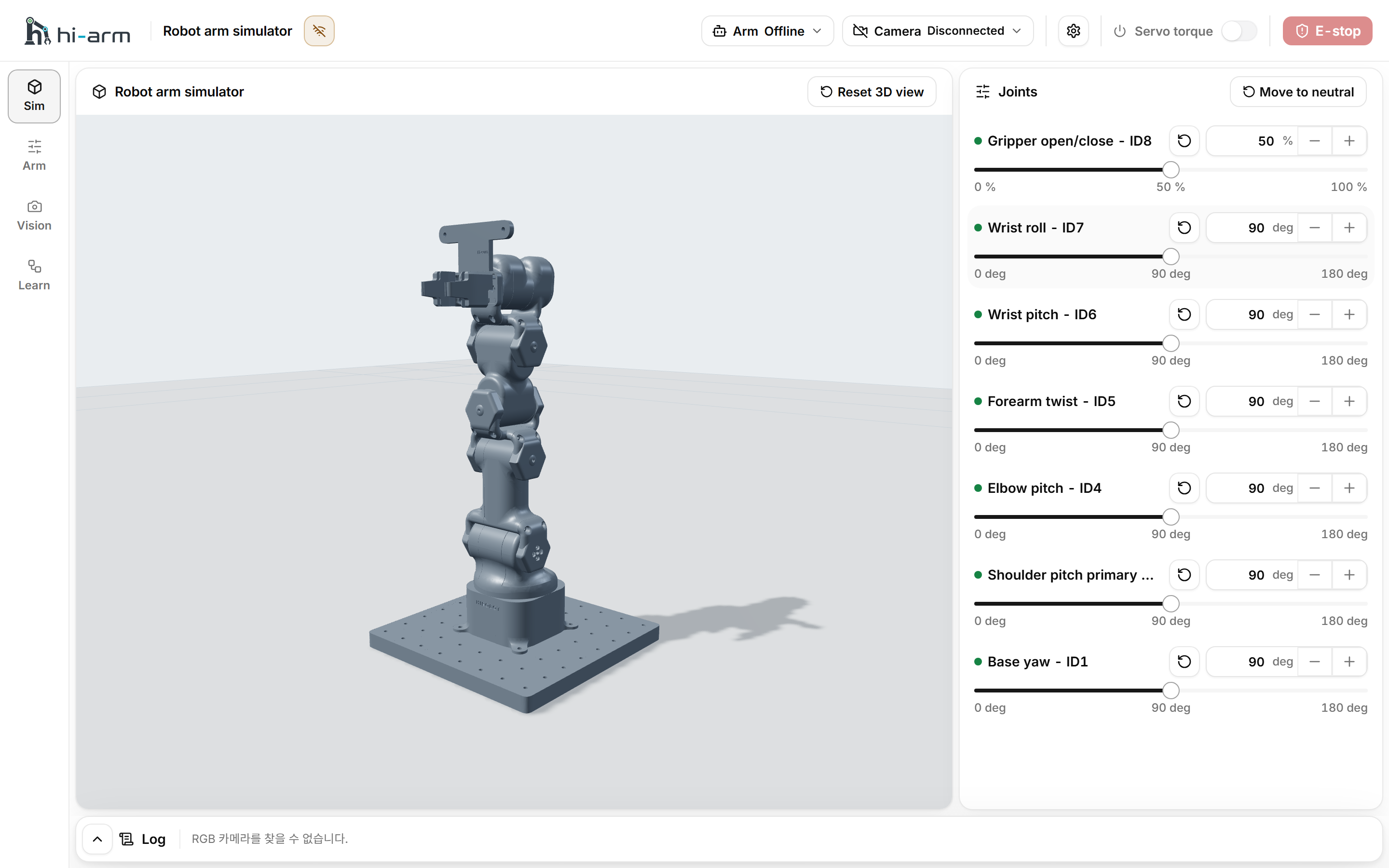The width and height of the screenshot is (1389, 868).
Task: Click the Gripper open/close slider handle
Action: (x=1171, y=170)
